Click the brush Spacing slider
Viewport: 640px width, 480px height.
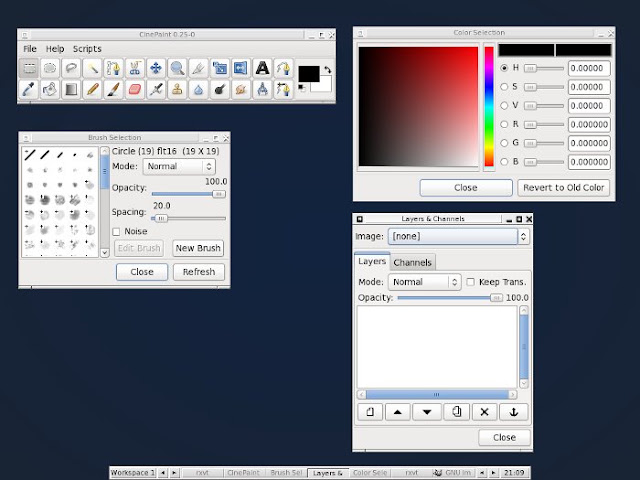(x=189, y=219)
